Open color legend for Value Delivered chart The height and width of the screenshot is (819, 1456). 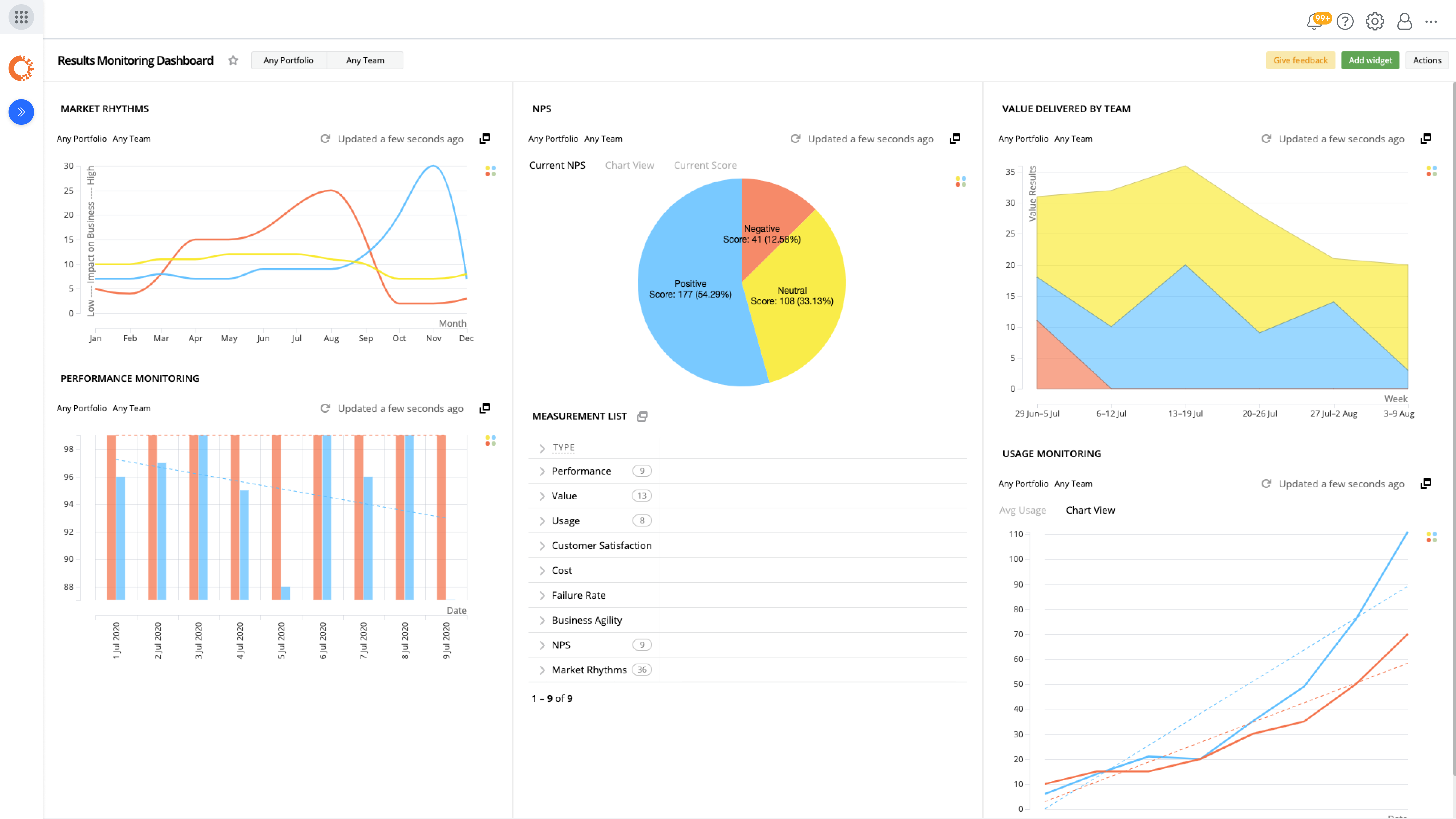point(1431,171)
